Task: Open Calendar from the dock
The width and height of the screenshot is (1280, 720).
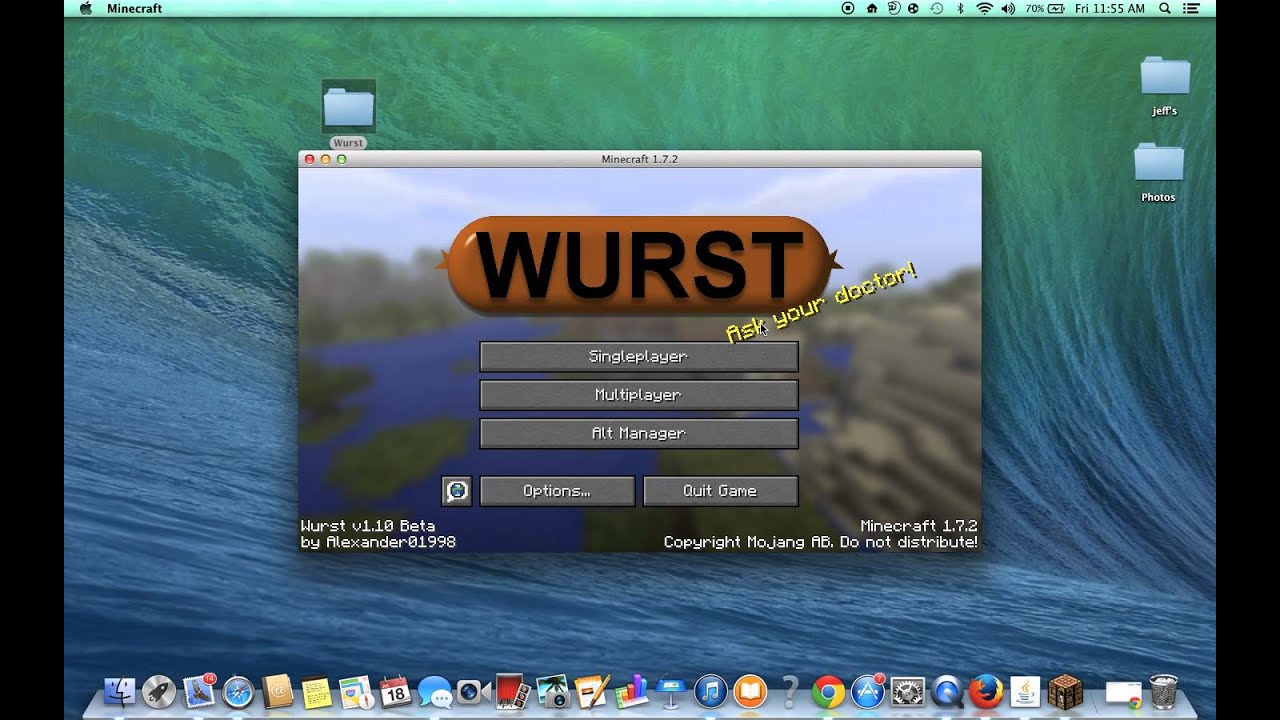Action: [x=395, y=691]
